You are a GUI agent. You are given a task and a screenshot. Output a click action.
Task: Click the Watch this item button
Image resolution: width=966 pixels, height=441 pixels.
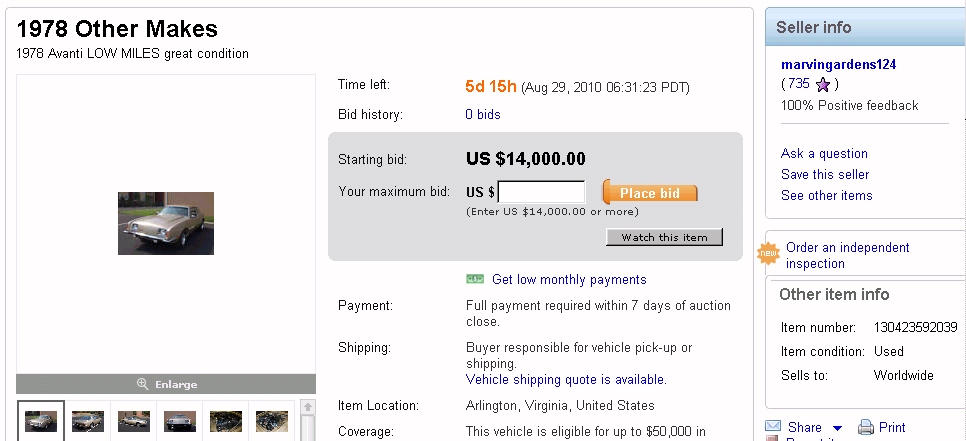[x=664, y=237]
